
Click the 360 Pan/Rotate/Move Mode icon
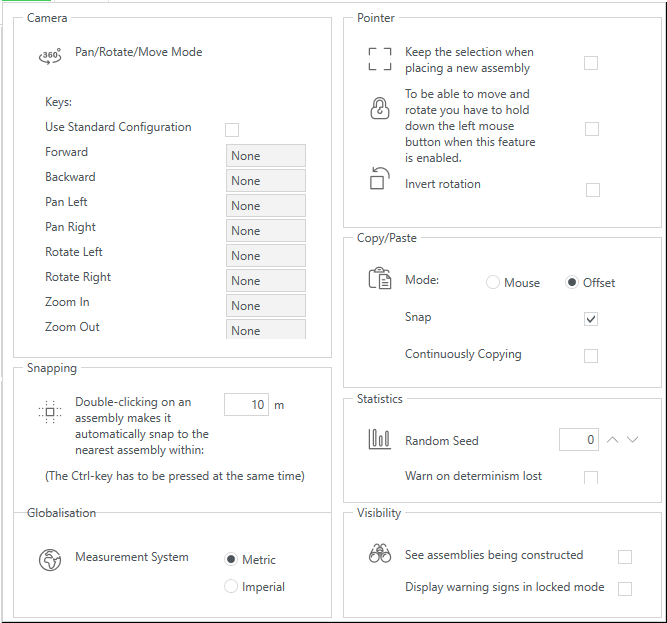50,56
